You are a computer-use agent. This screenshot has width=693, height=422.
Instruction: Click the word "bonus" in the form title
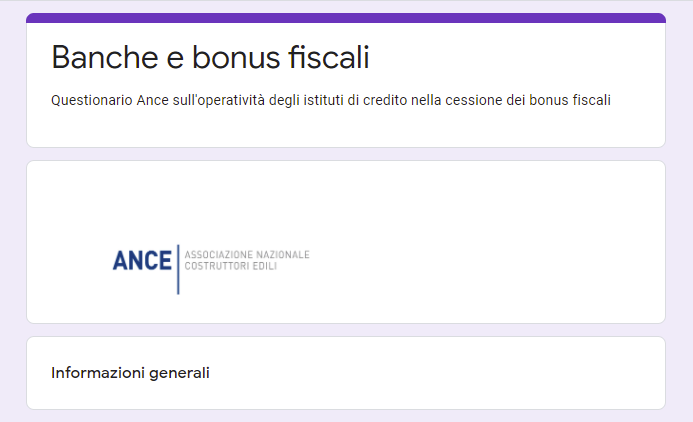tap(236, 57)
